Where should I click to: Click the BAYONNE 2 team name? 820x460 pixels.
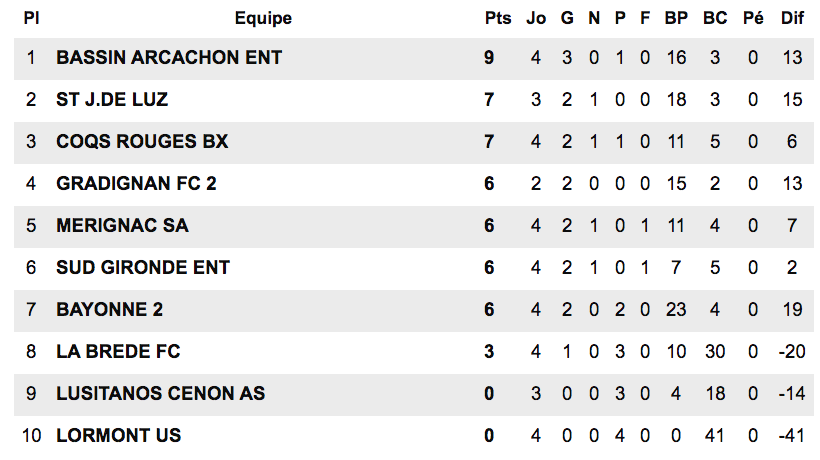tap(109, 309)
